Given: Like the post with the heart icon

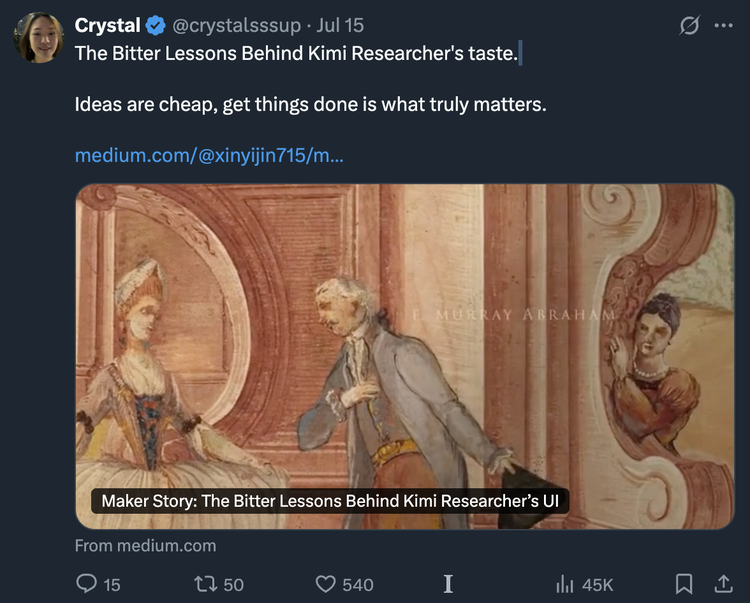Looking at the screenshot, I should click(x=326, y=584).
